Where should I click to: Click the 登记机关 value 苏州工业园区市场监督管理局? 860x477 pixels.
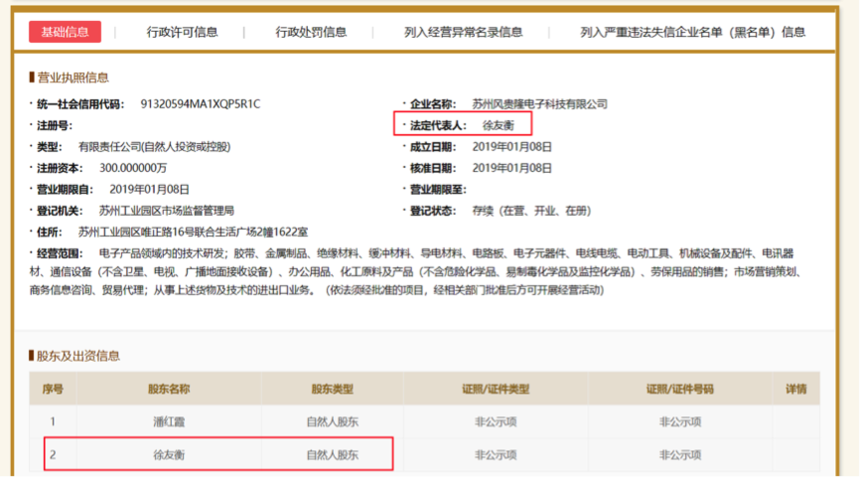click(x=166, y=211)
